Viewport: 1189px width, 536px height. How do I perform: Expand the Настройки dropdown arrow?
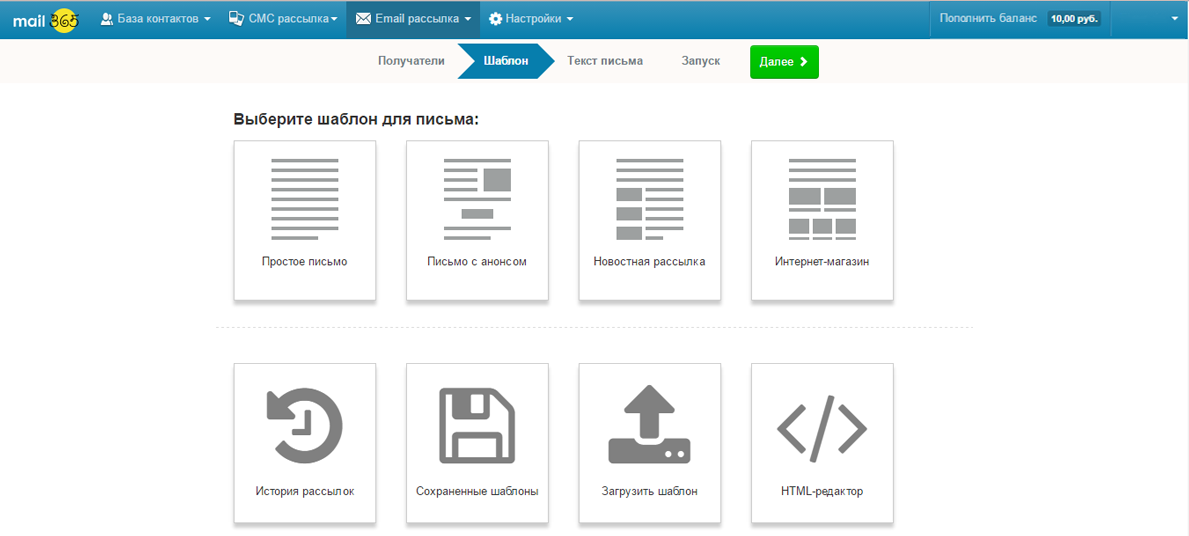[569, 20]
